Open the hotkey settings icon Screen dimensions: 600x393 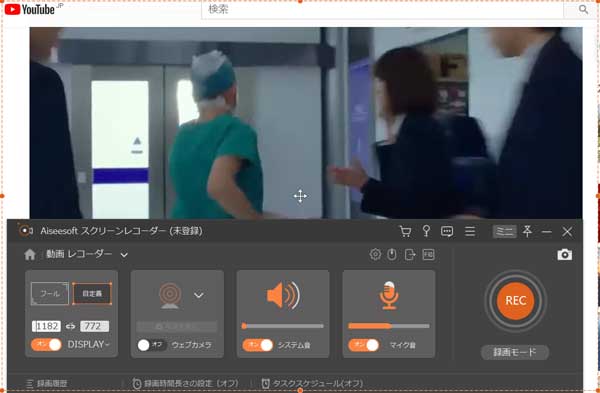(x=428, y=254)
